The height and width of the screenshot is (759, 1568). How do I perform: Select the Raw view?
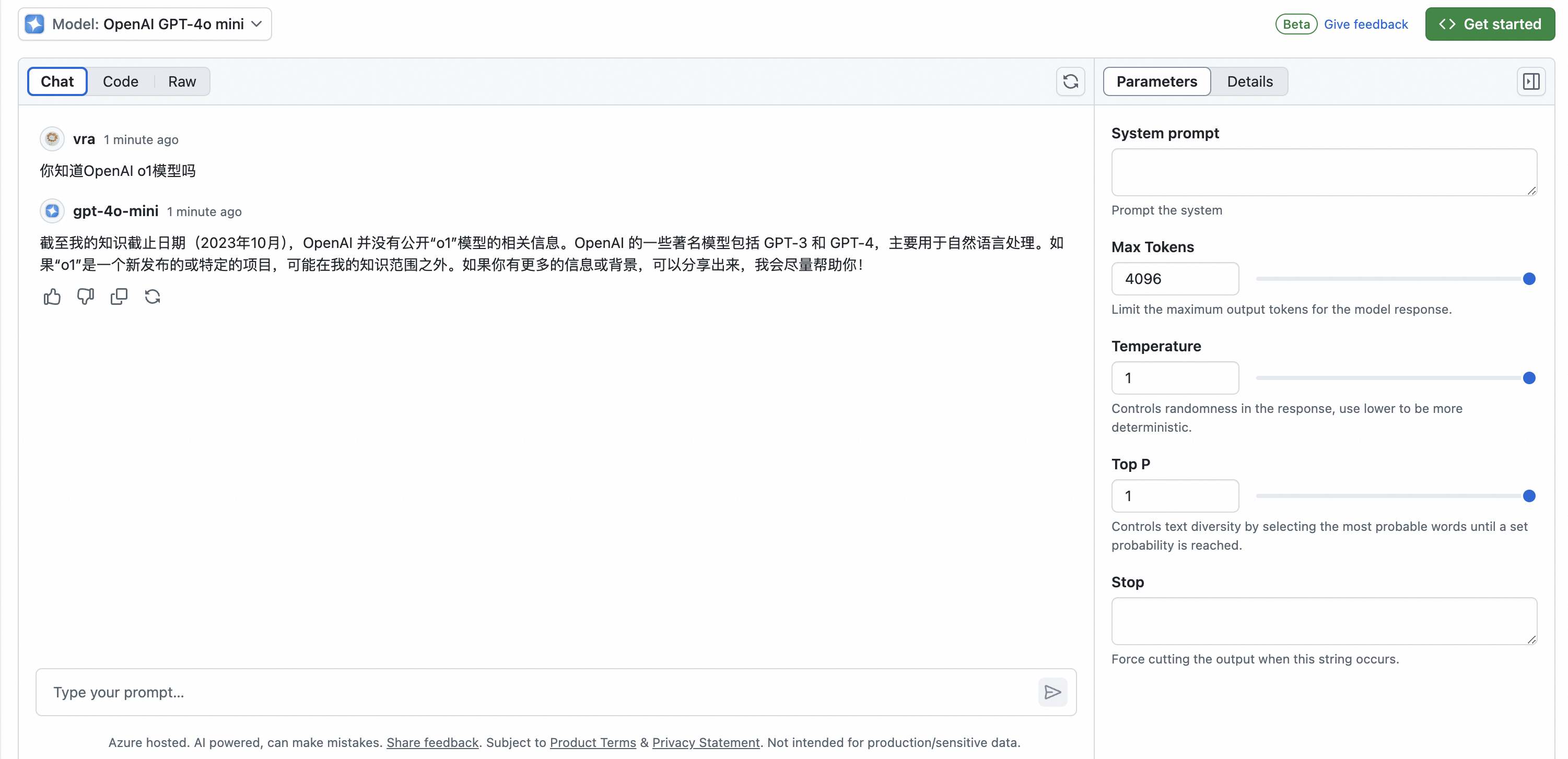click(181, 81)
